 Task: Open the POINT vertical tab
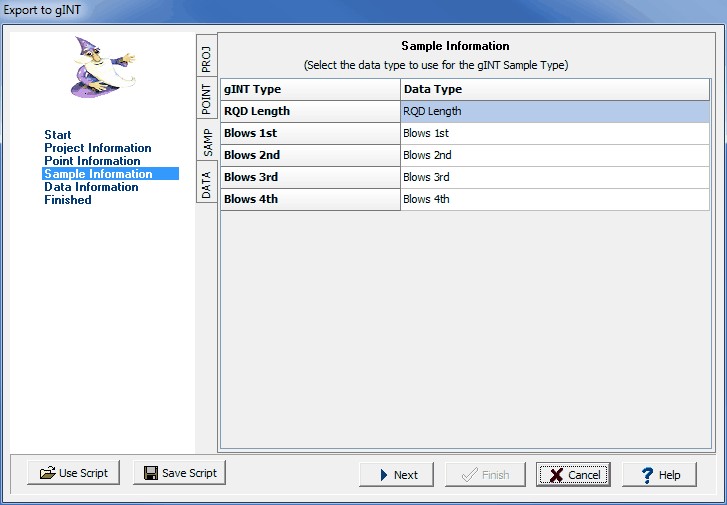tap(206, 101)
